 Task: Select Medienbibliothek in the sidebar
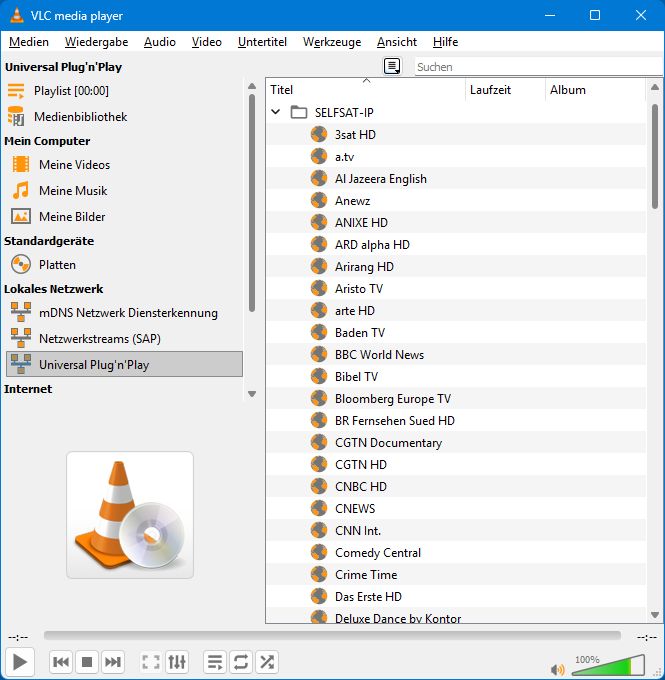click(x=80, y=117)
